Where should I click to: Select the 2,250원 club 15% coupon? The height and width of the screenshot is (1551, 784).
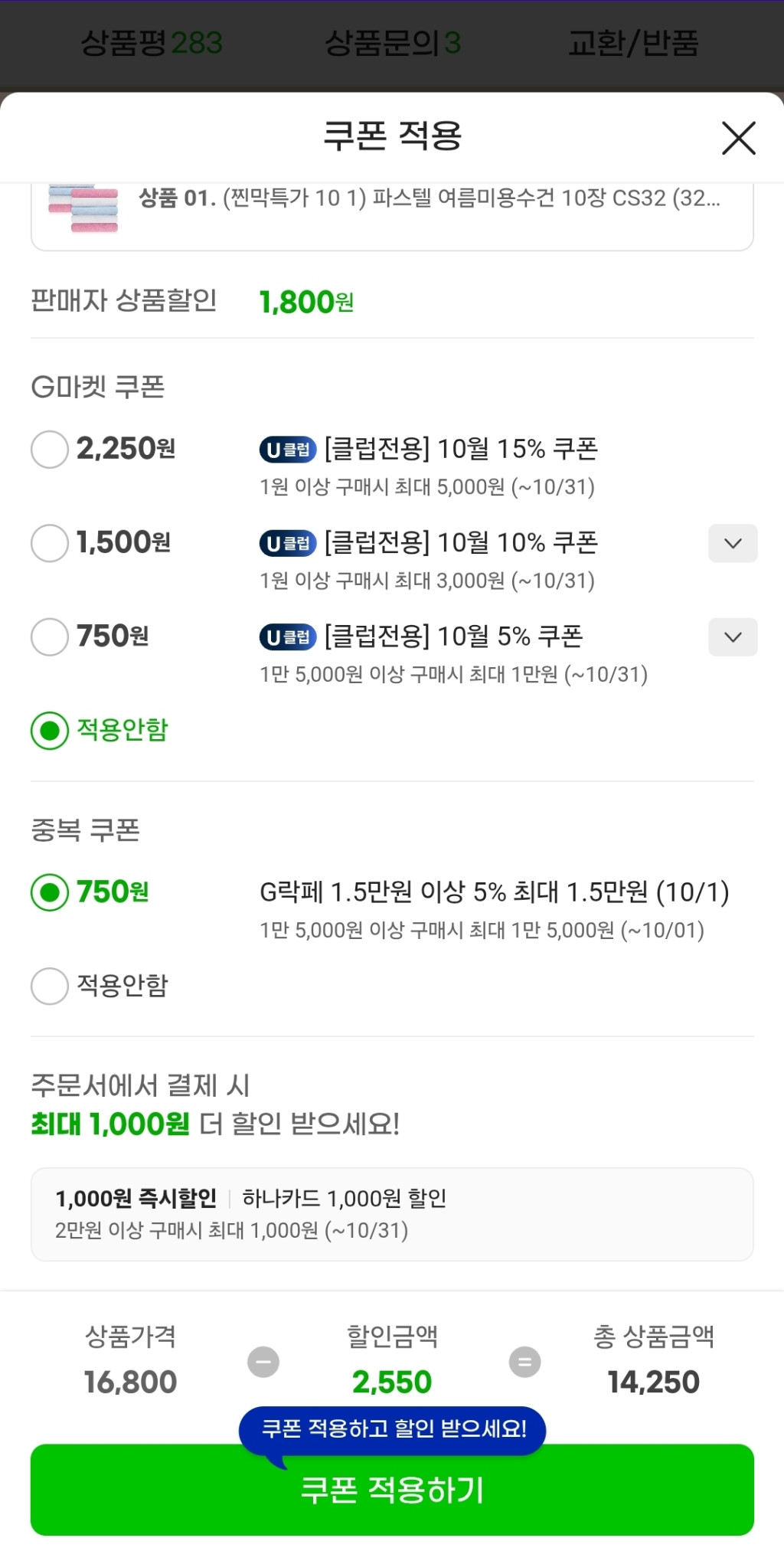50,449
